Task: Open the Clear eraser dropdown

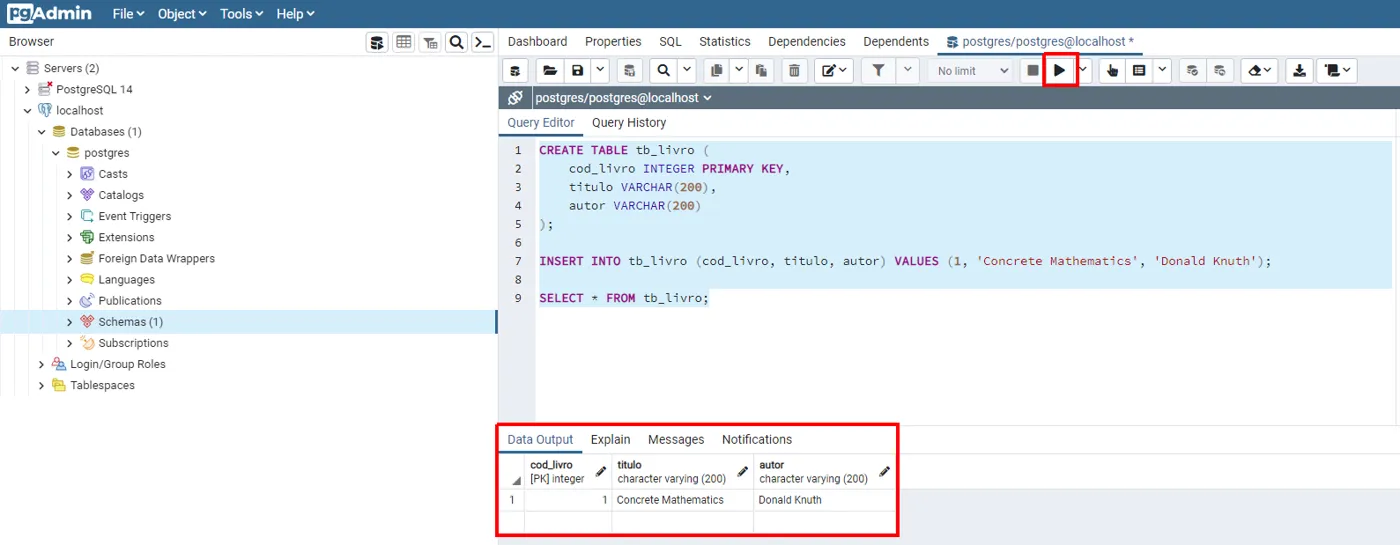Action: tap(1259, 71)
